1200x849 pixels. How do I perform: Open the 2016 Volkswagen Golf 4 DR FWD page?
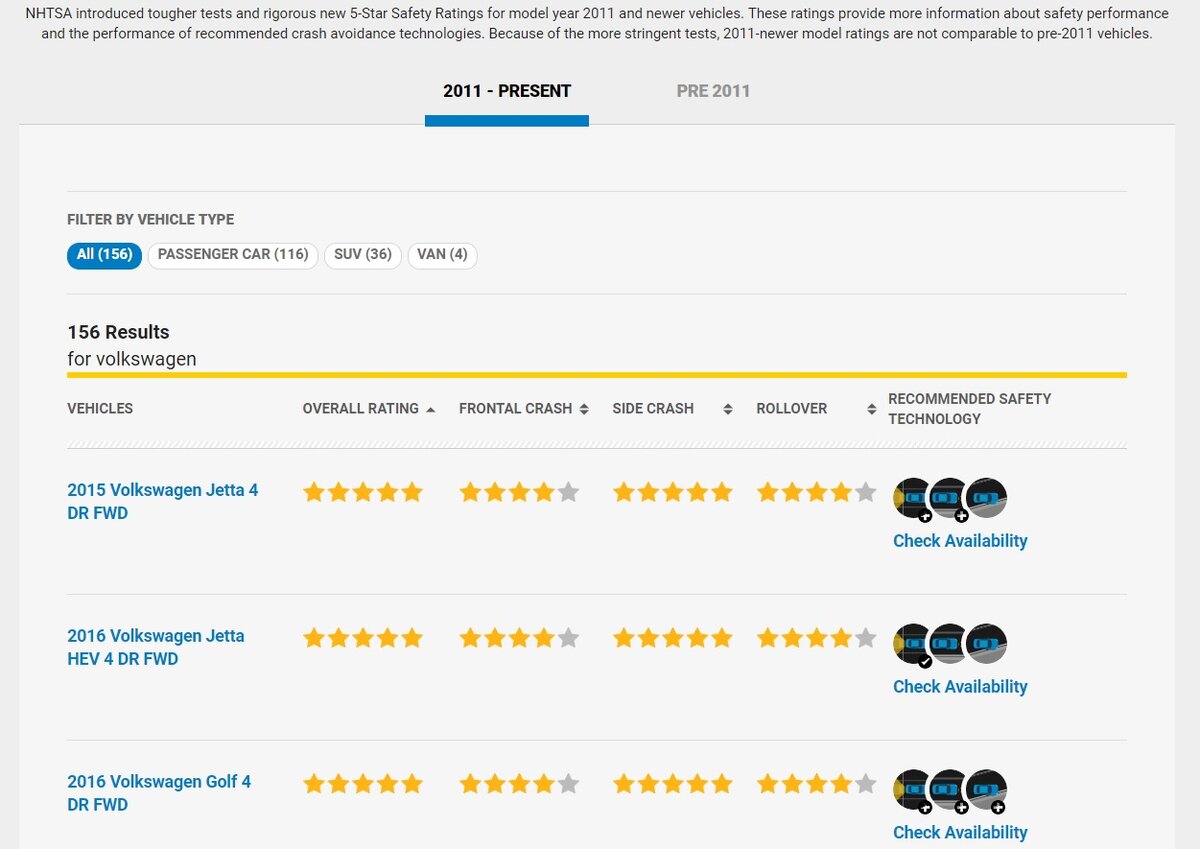click(159, 794)
